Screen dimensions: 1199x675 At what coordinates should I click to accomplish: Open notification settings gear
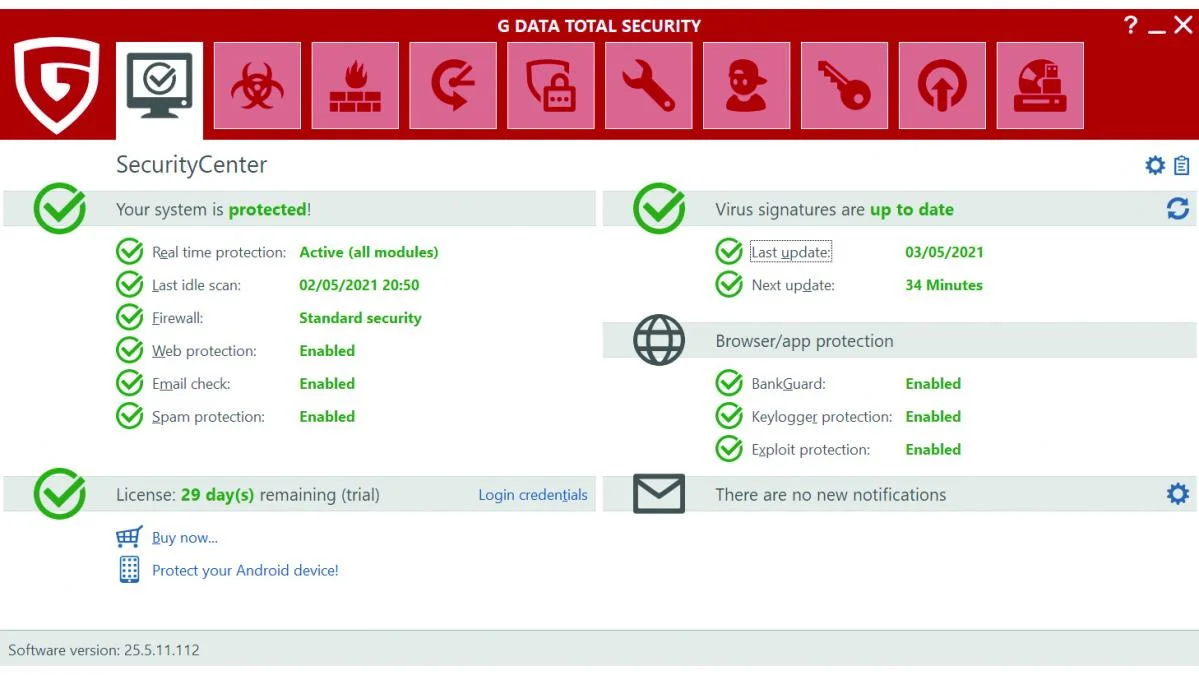point(1178,494)
